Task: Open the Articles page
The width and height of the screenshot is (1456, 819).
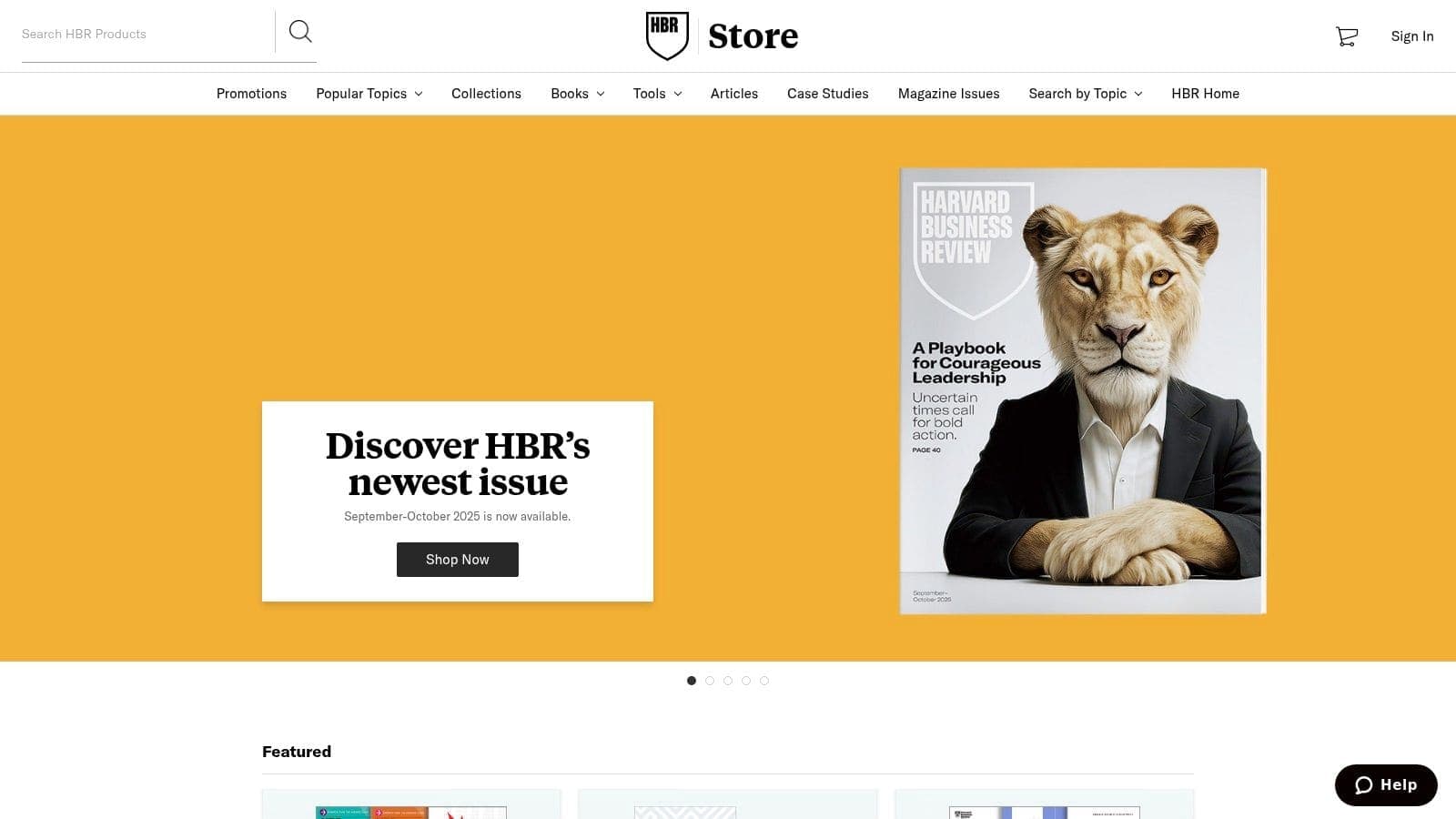Action: pyautogui.click(x=733, y=93)
